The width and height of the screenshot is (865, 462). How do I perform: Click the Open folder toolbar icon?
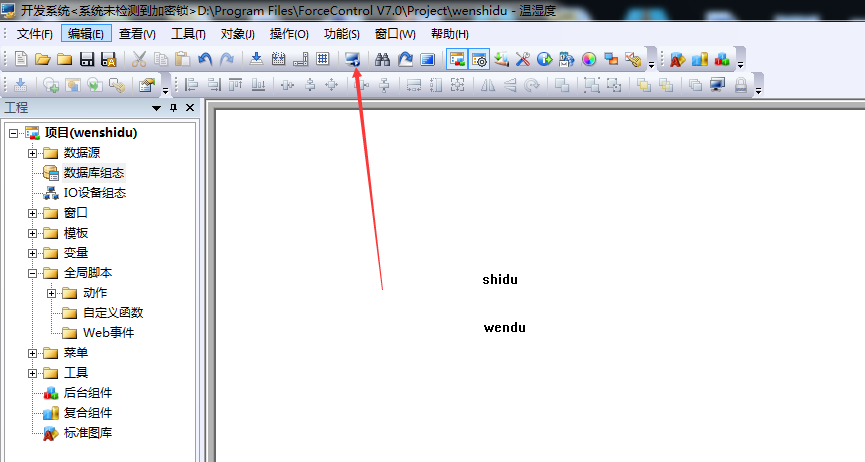click(42, 59)
